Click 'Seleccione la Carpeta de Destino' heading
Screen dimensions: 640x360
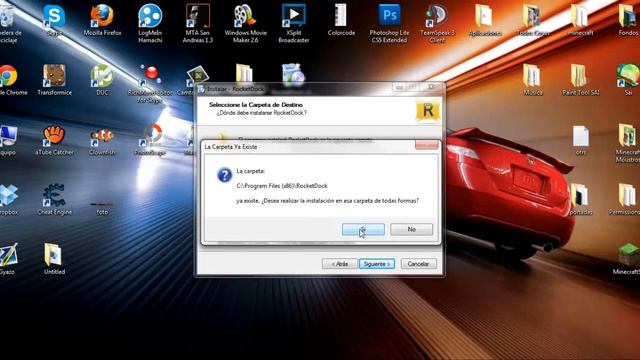256,105
